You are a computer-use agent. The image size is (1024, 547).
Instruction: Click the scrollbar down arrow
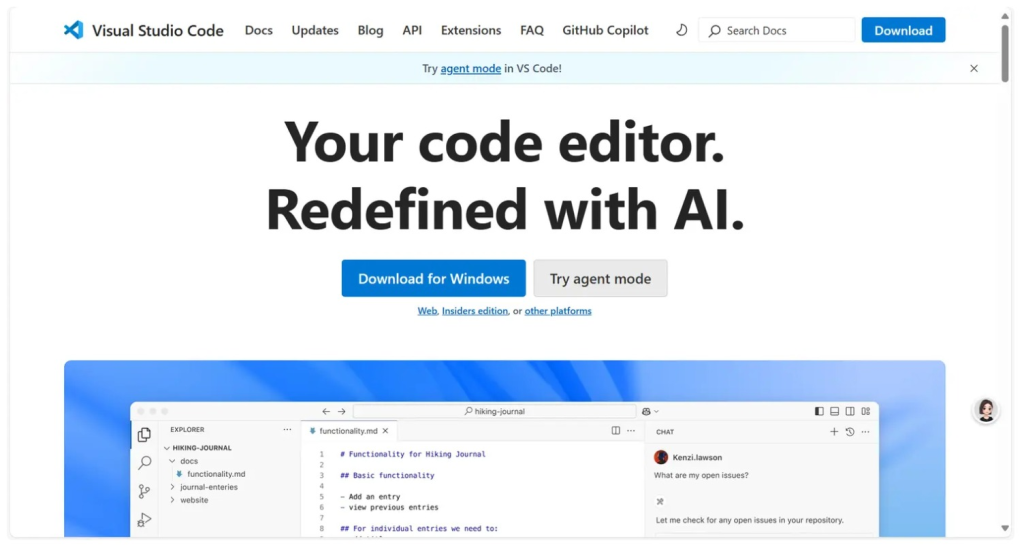point(1005,528)
